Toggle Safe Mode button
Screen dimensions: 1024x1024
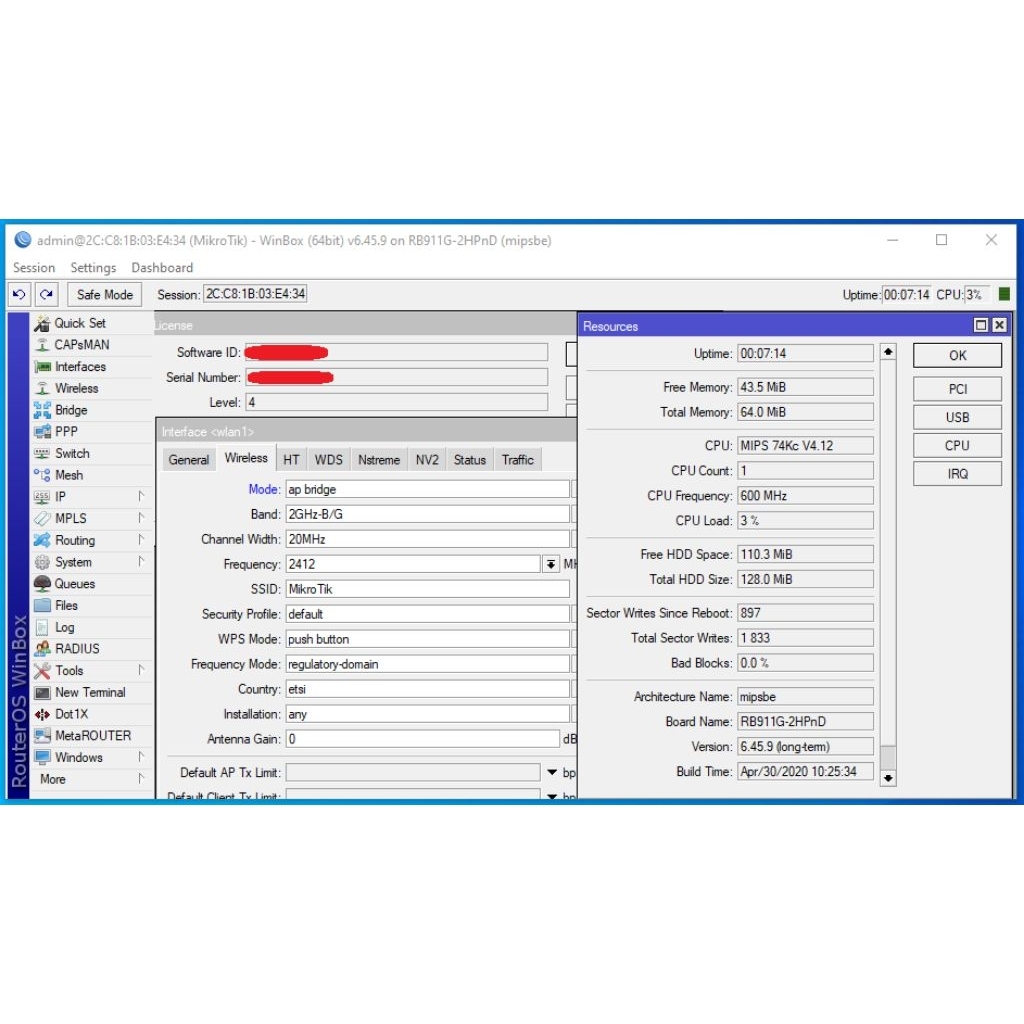coord(104,295)
